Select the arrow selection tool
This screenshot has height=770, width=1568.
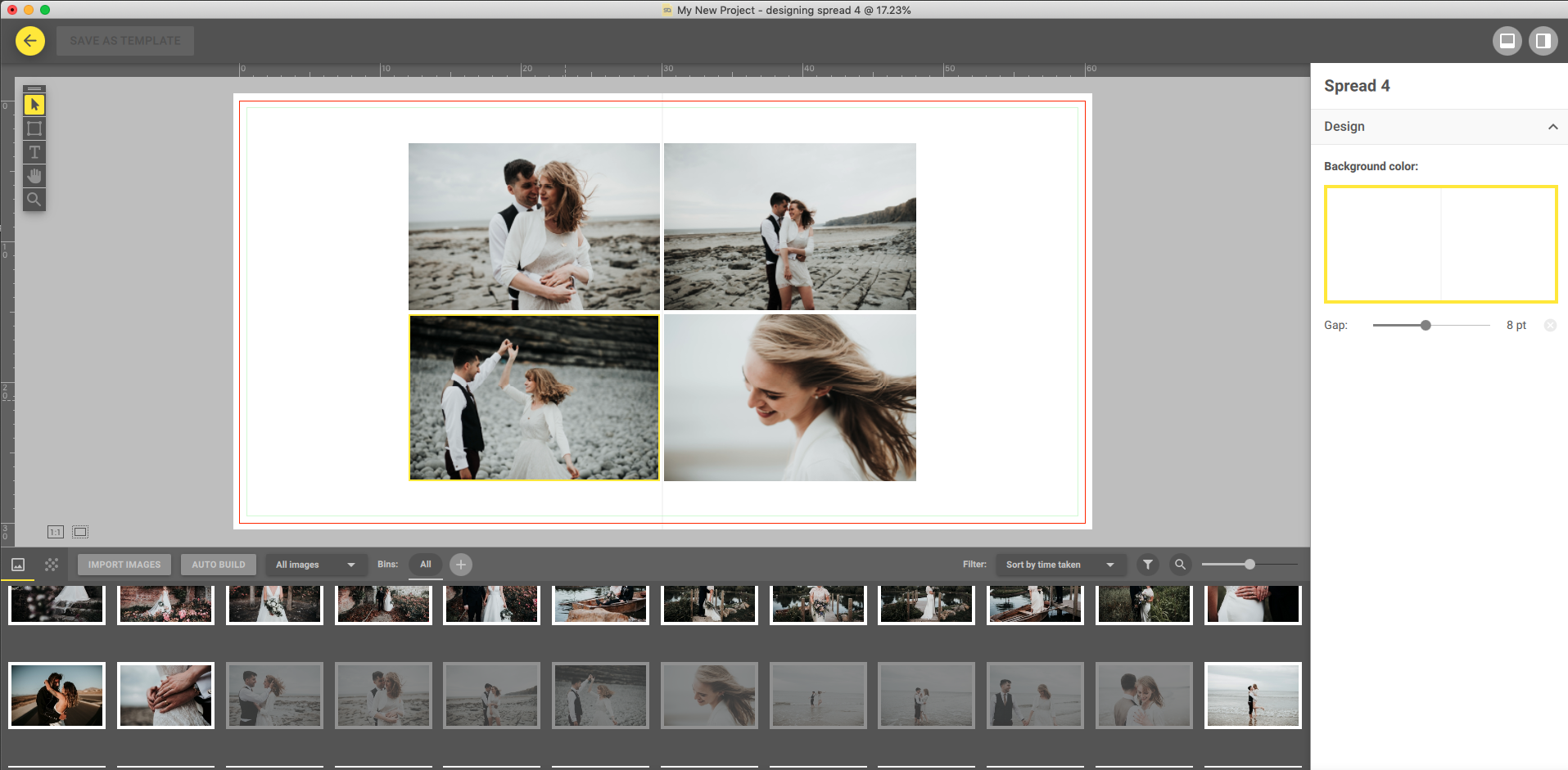pyautogui.click(x=34, y=105)
